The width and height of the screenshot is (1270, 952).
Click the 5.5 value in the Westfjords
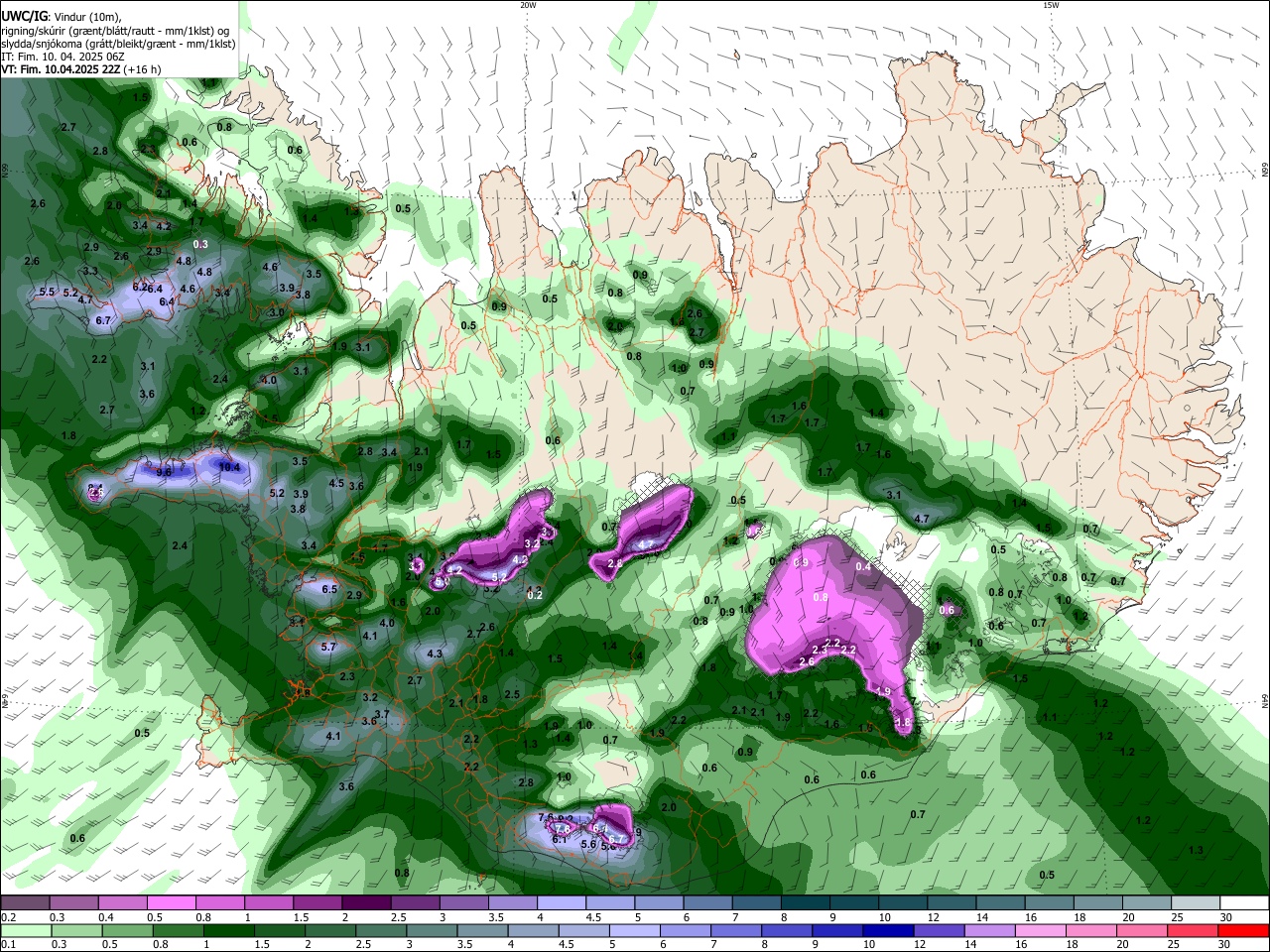47,292
